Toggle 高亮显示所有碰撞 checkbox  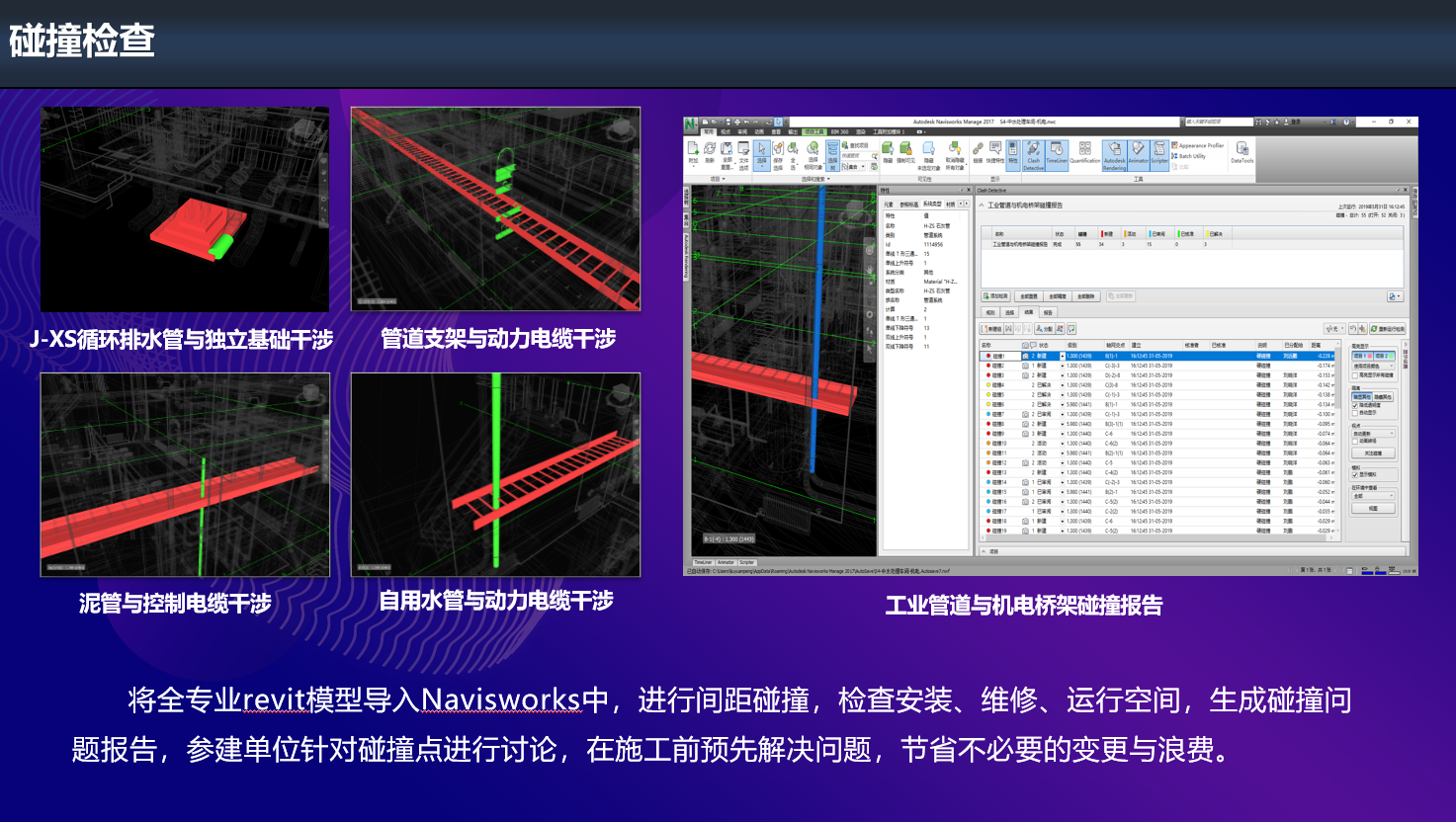click(x=1355, y=375)
